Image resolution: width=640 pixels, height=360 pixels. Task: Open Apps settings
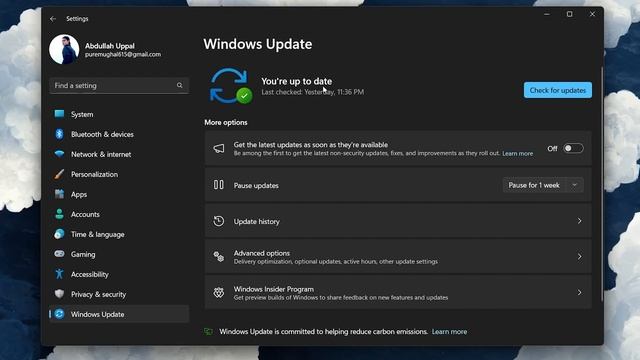[x=119, y=194]
